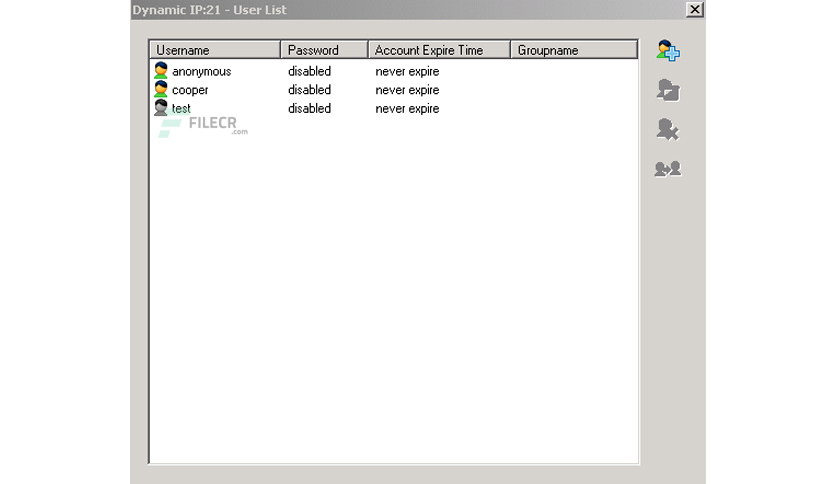Sort by Password column header
The width and height of the screenshot is (836, 484).
[x=325, y=50]
